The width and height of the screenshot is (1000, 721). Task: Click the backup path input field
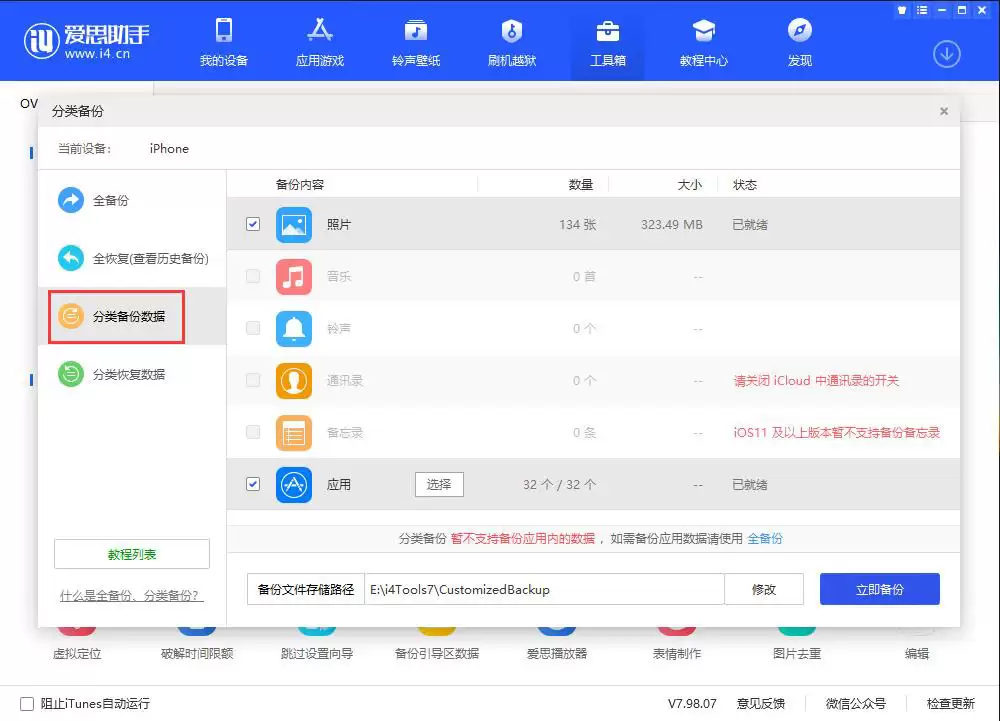point(544,590)
